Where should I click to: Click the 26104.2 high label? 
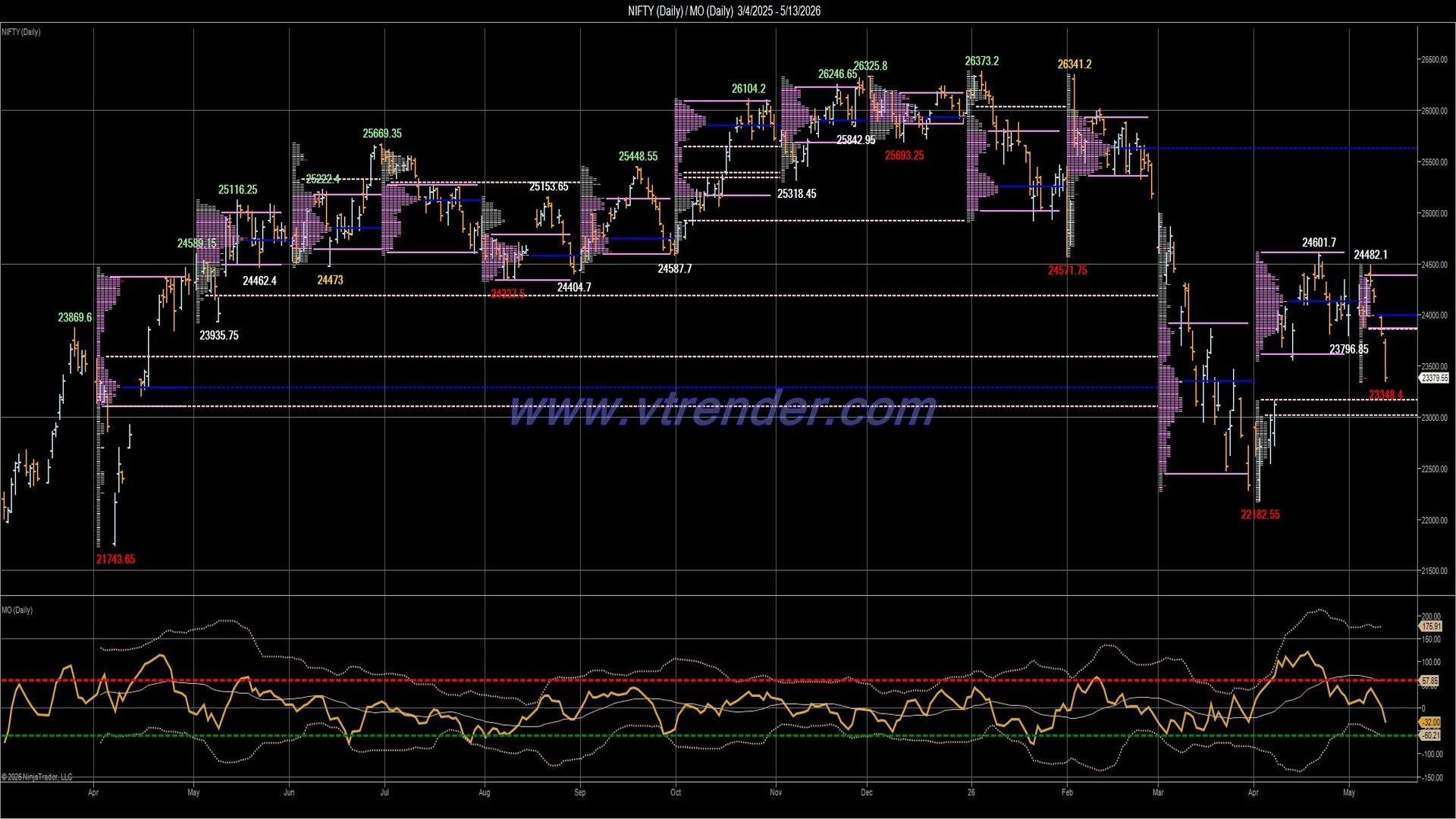(x=748, y=89)
